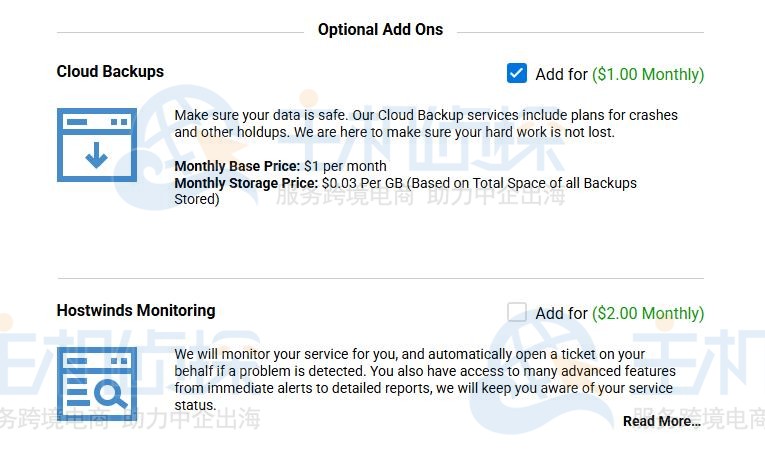This screenshot has height=458, width=765.
Task: Click the green ($1.00 Monthly) price text
Action: point(648,74)
